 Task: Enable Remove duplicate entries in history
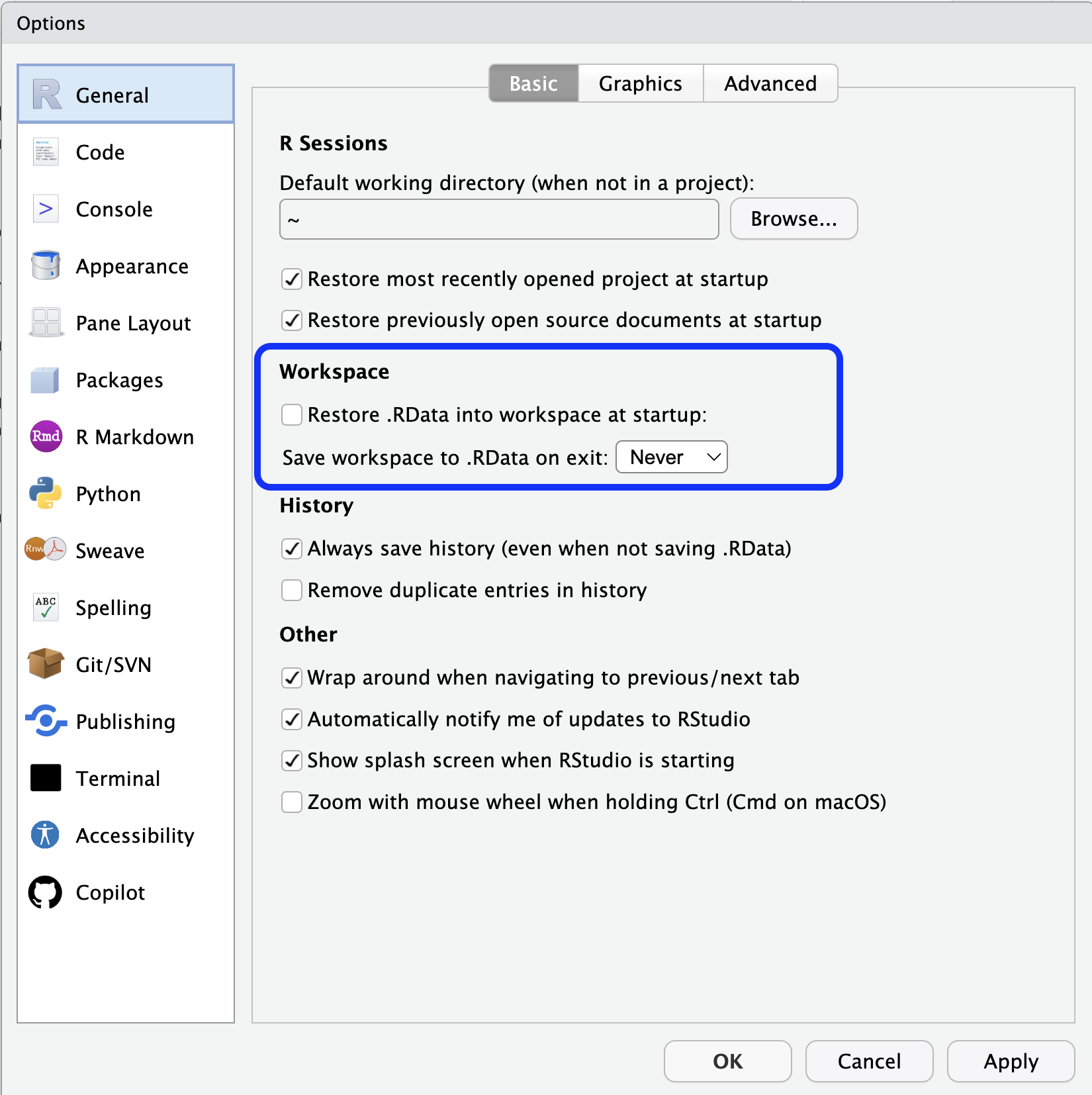click(291, 590)
